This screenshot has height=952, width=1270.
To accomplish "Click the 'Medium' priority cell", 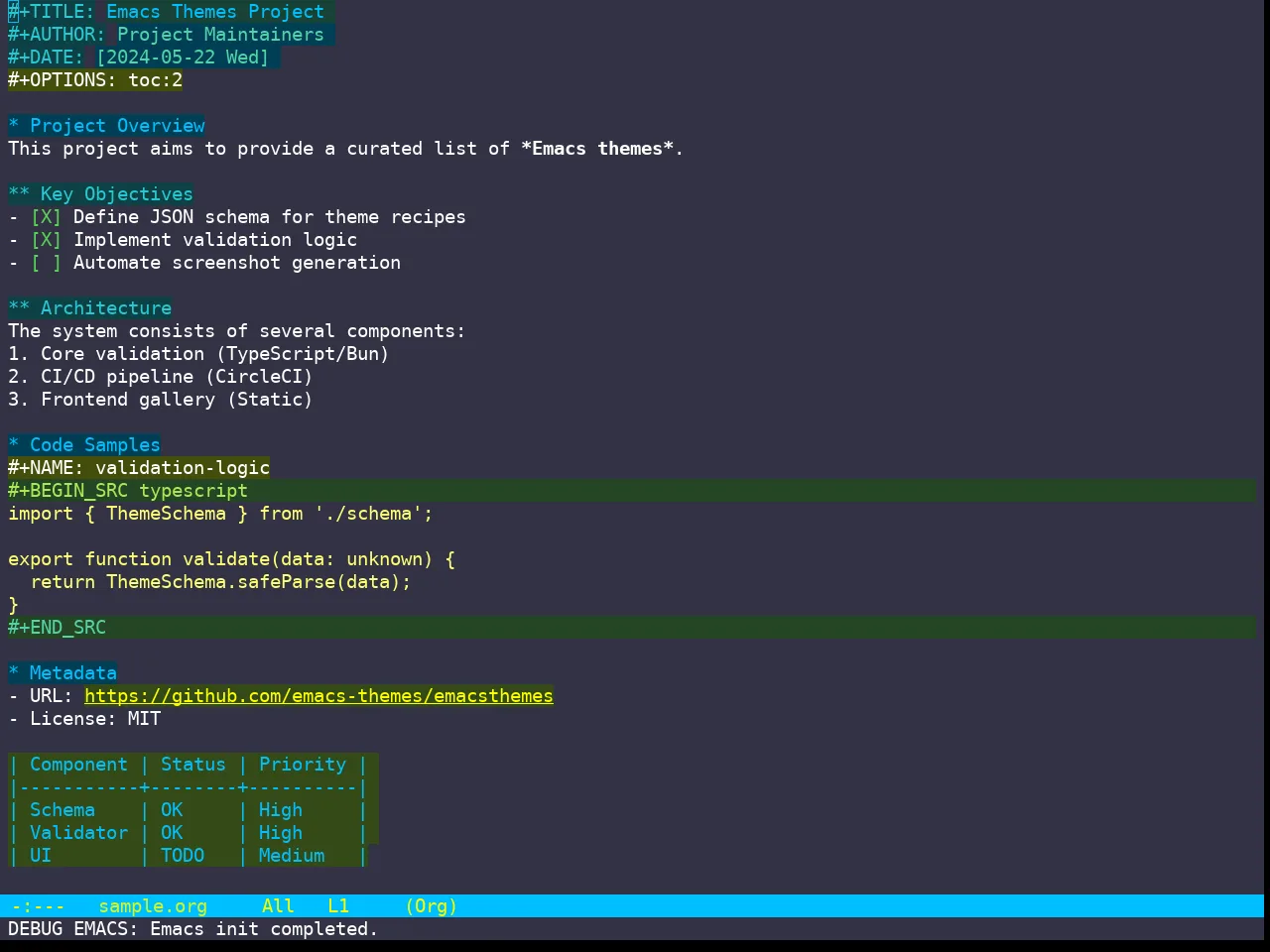I will [x=292, y=856].
